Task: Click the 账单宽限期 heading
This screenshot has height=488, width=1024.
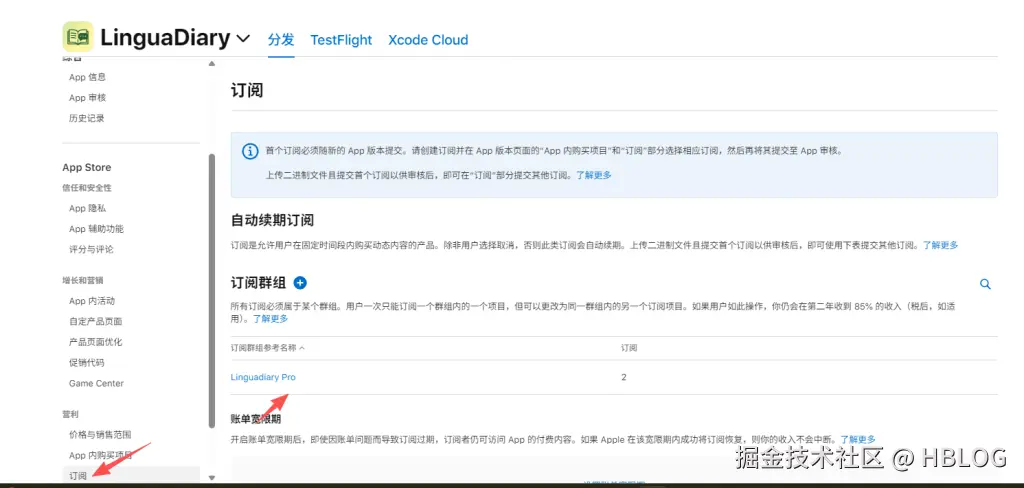Action: (x=256, y=419)
